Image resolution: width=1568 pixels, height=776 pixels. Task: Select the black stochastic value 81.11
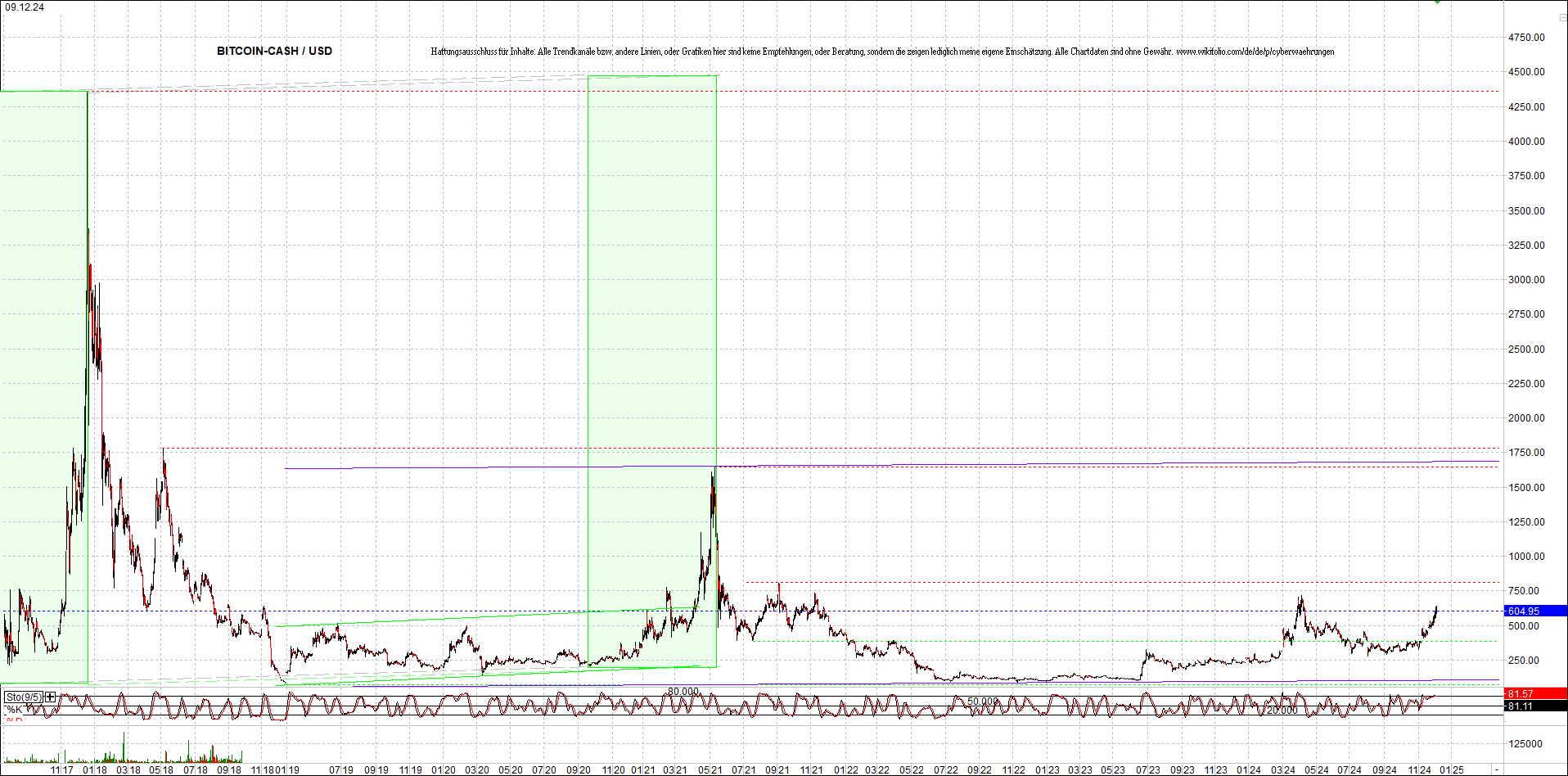(1535, 706)
